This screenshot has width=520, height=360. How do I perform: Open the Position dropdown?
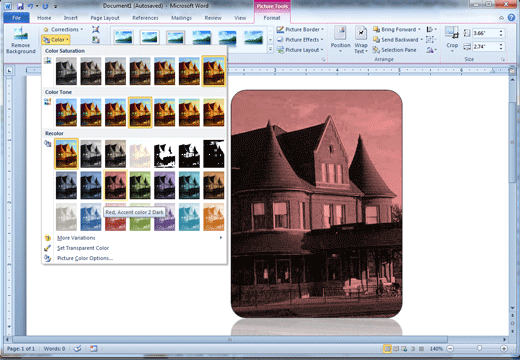tap(340, 39)
